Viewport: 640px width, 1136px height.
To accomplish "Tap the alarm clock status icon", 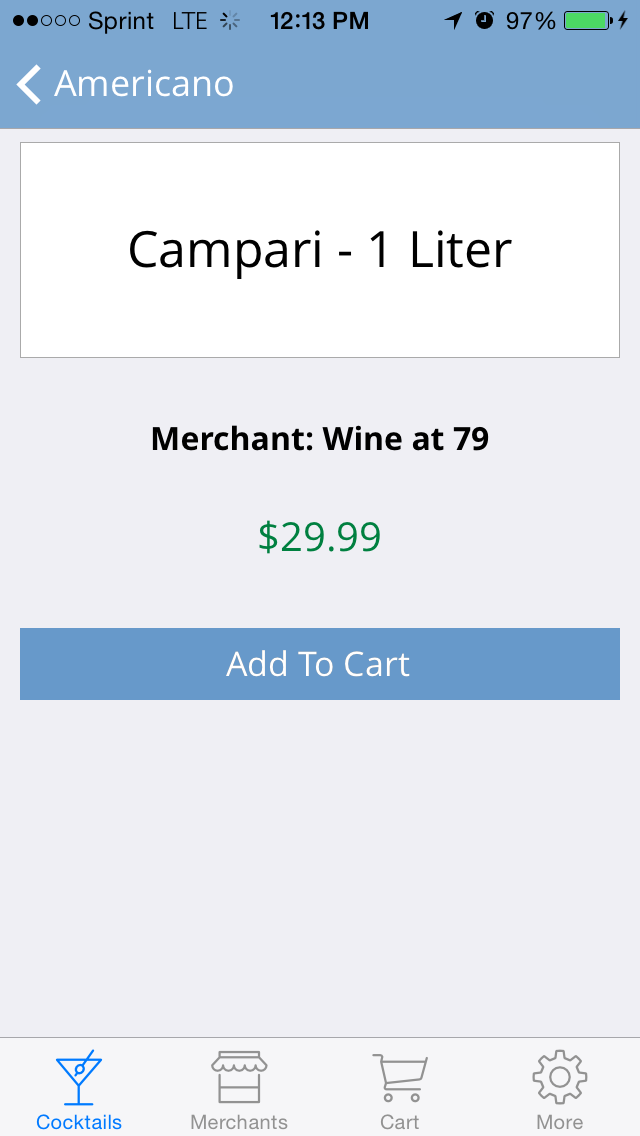I will click(484, 21).
